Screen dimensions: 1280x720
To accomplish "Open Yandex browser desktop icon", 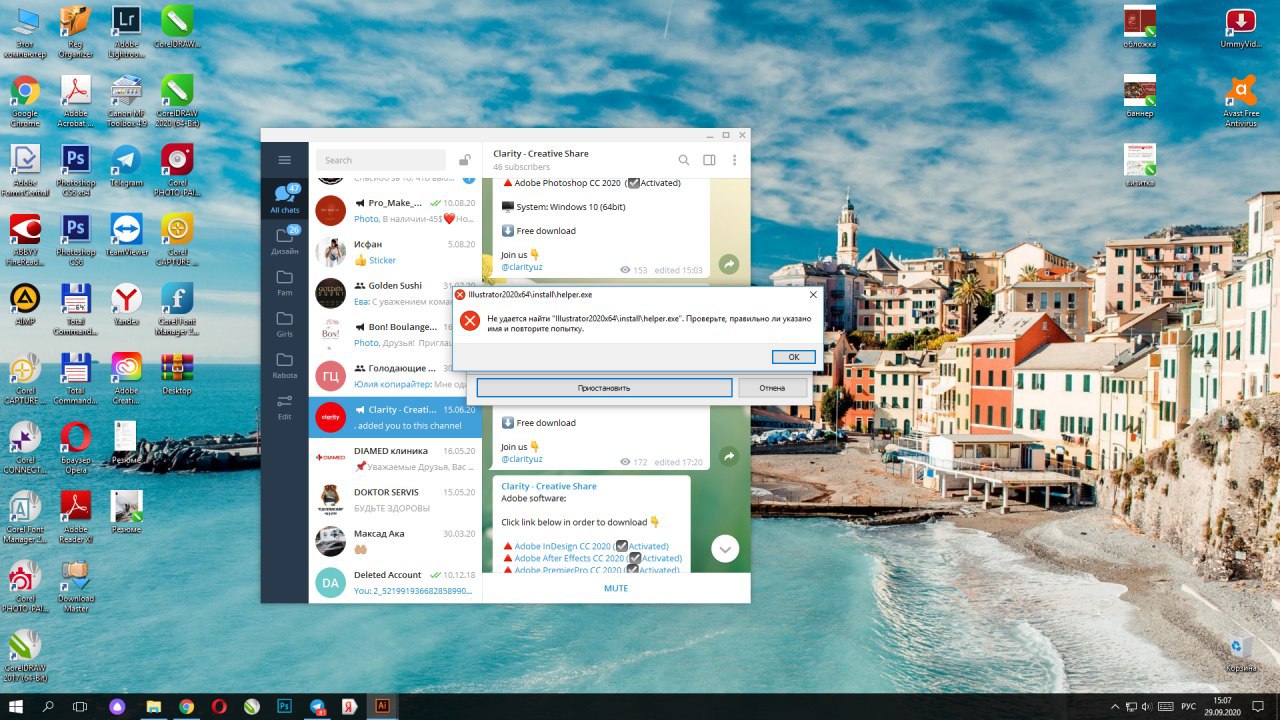I will (126, 306).
